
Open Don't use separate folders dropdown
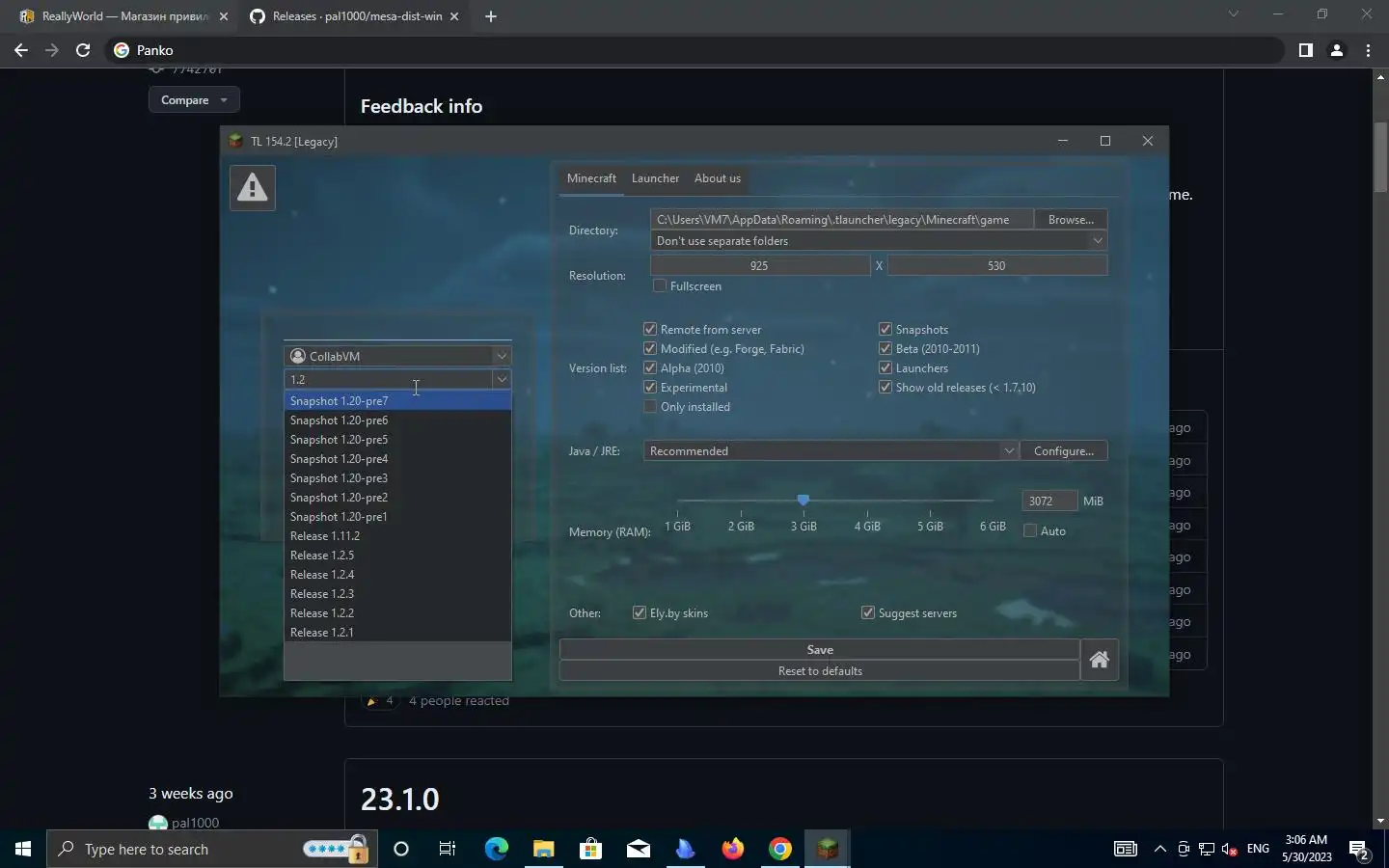click(x=879, y=241)
